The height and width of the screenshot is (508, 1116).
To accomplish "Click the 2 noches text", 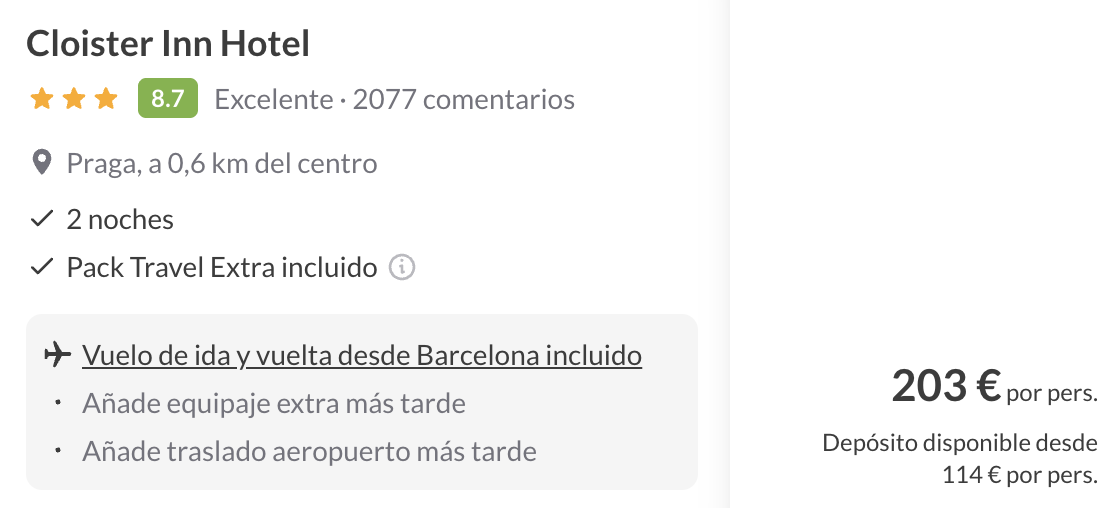I will 120,220.
